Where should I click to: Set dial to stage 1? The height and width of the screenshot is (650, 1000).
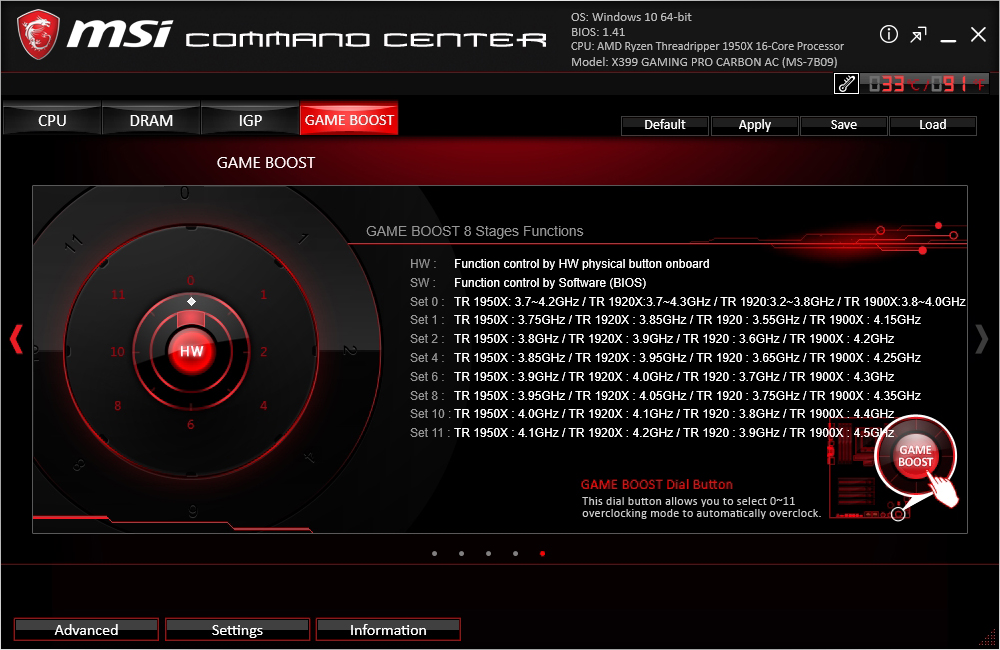click(x=263, y=295)
